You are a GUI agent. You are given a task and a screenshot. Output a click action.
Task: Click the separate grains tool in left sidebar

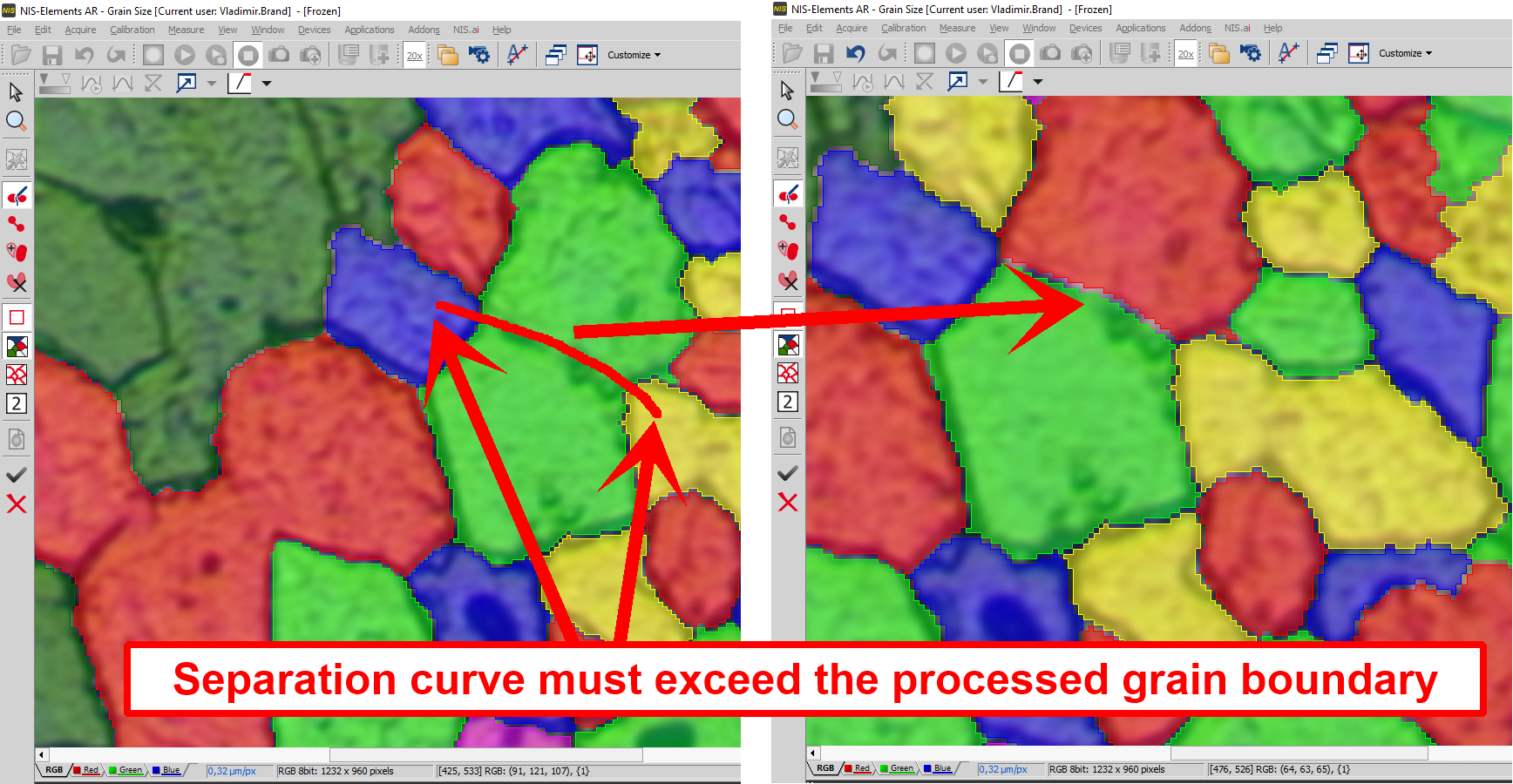[17, 197]
